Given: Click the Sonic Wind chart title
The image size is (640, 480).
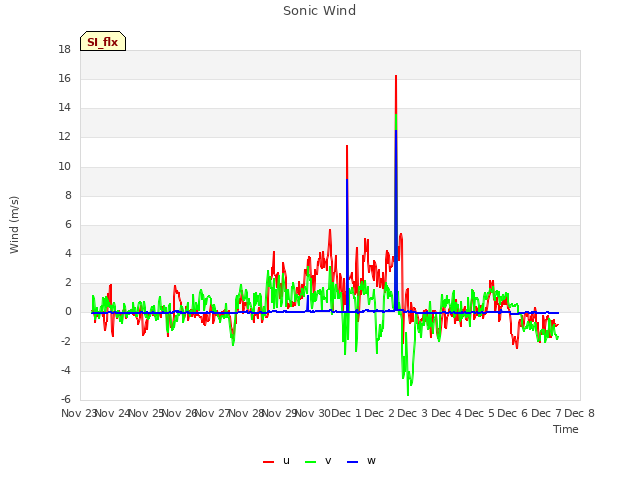Looking at the screenshot, I should pyautogui.click(x=320, y=10).
